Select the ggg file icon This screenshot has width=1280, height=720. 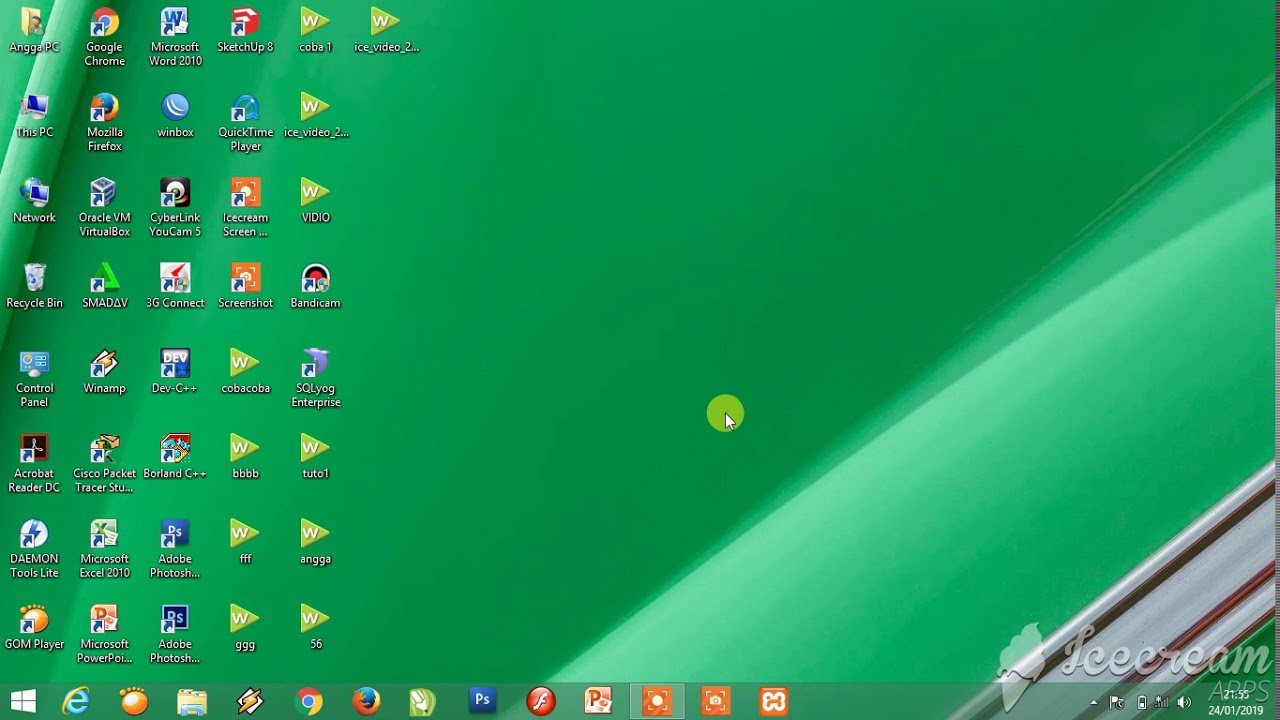click(245, 627)
